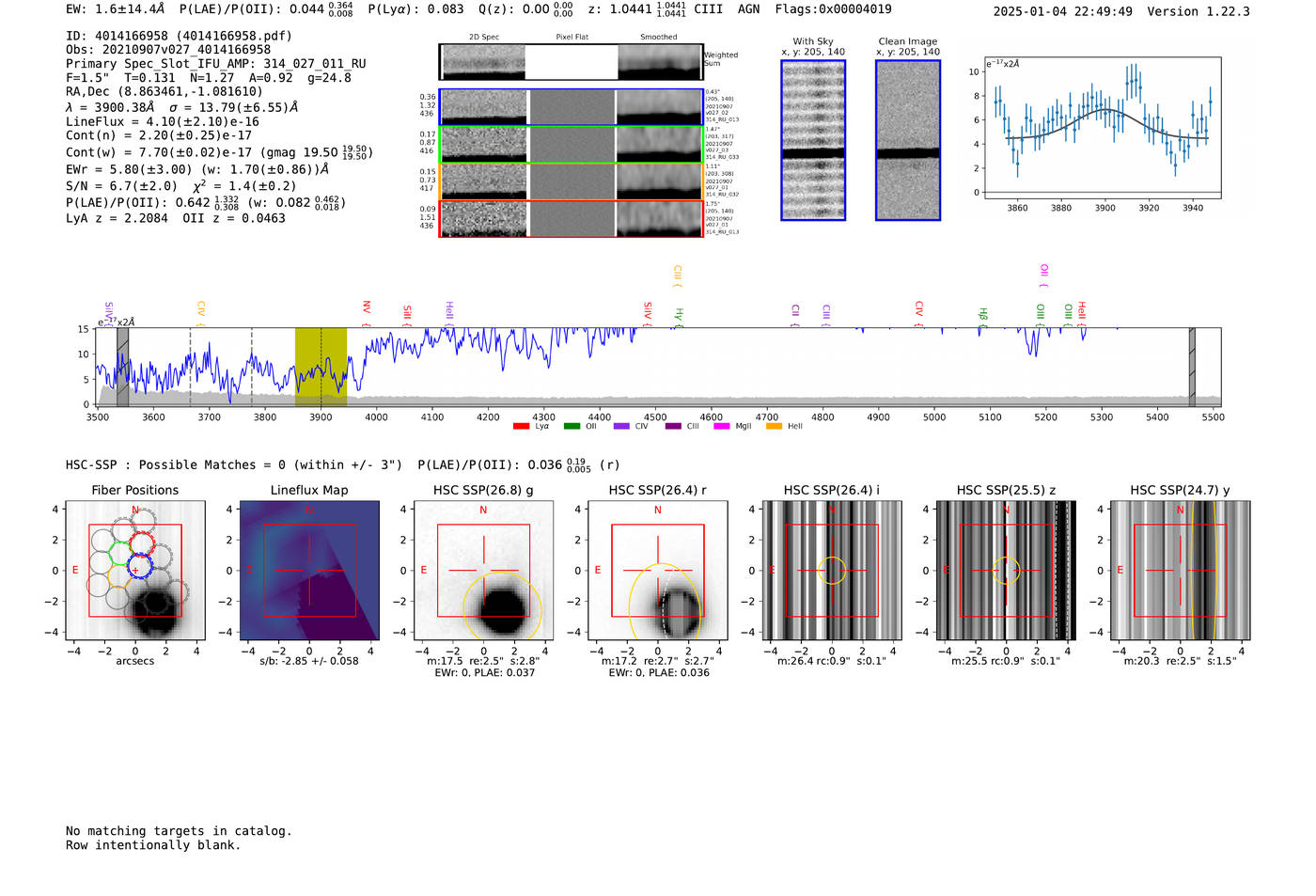This screenshot has width=1316, height=896.
Task: Click the m:20.3 re:2.5" s:1.5" caption
Action: point(1181,661)
